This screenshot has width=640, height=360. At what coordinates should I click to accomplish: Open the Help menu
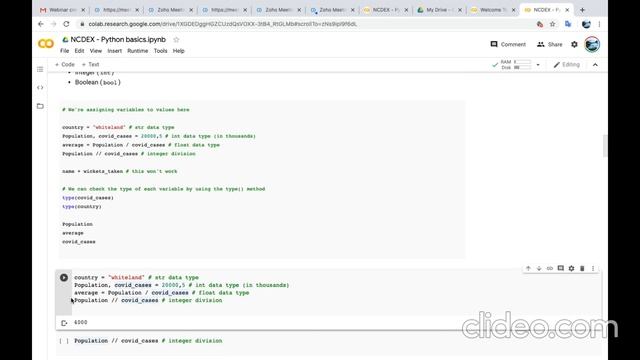[x=178, y=51]
